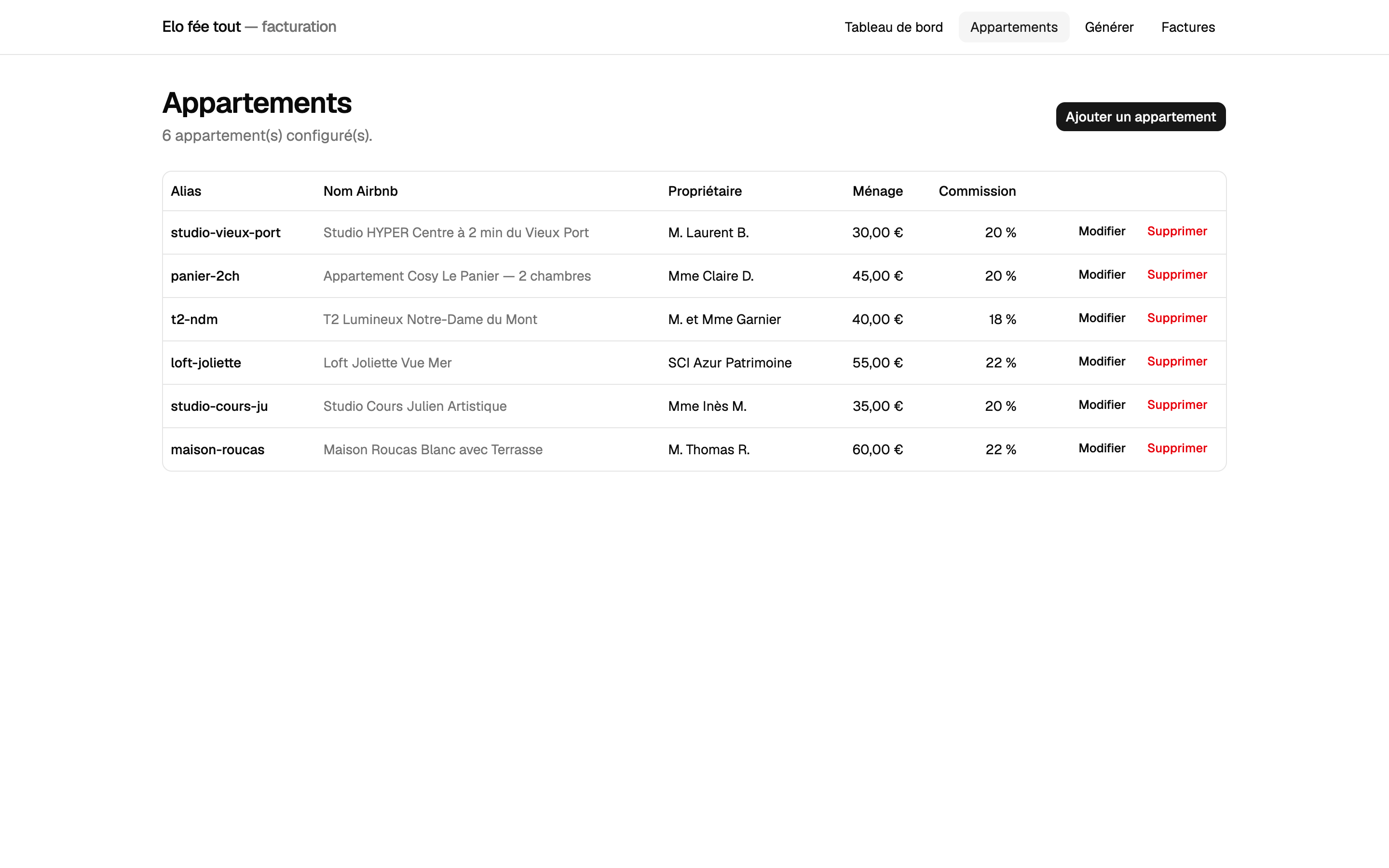1389x868 pixels.
Task: Click the 60,00 € ménage value
Action: (x=878, y=449)
